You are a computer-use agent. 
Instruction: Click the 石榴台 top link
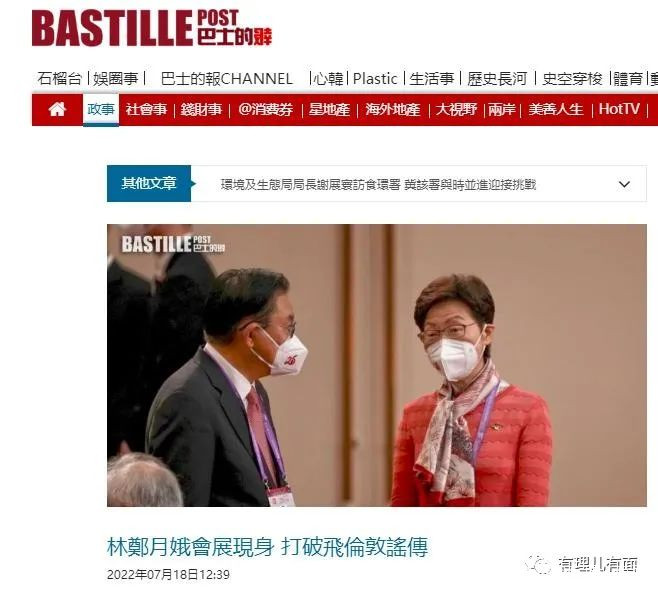coord(60,79)
